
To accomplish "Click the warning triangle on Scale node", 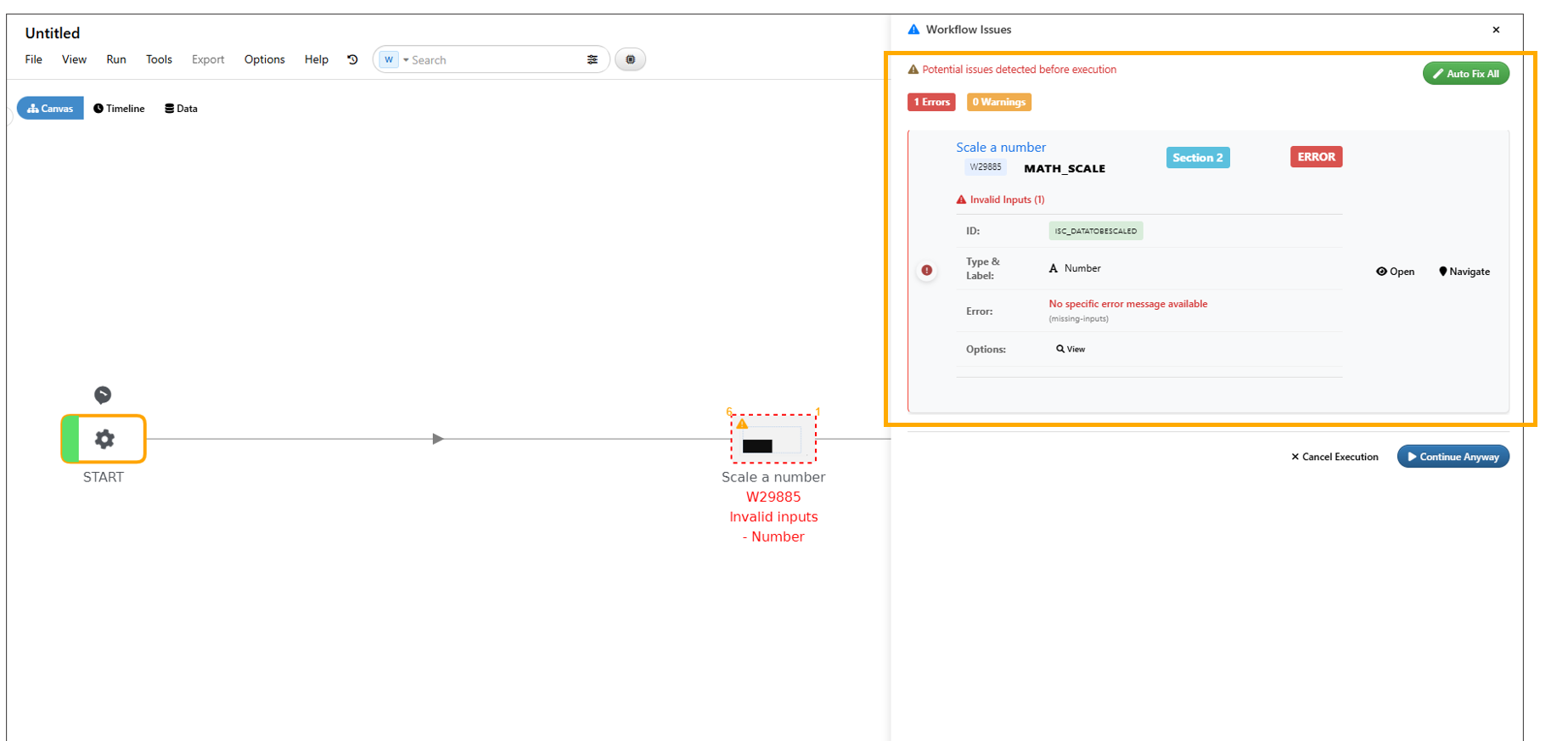I will click(x=742, y=424).
